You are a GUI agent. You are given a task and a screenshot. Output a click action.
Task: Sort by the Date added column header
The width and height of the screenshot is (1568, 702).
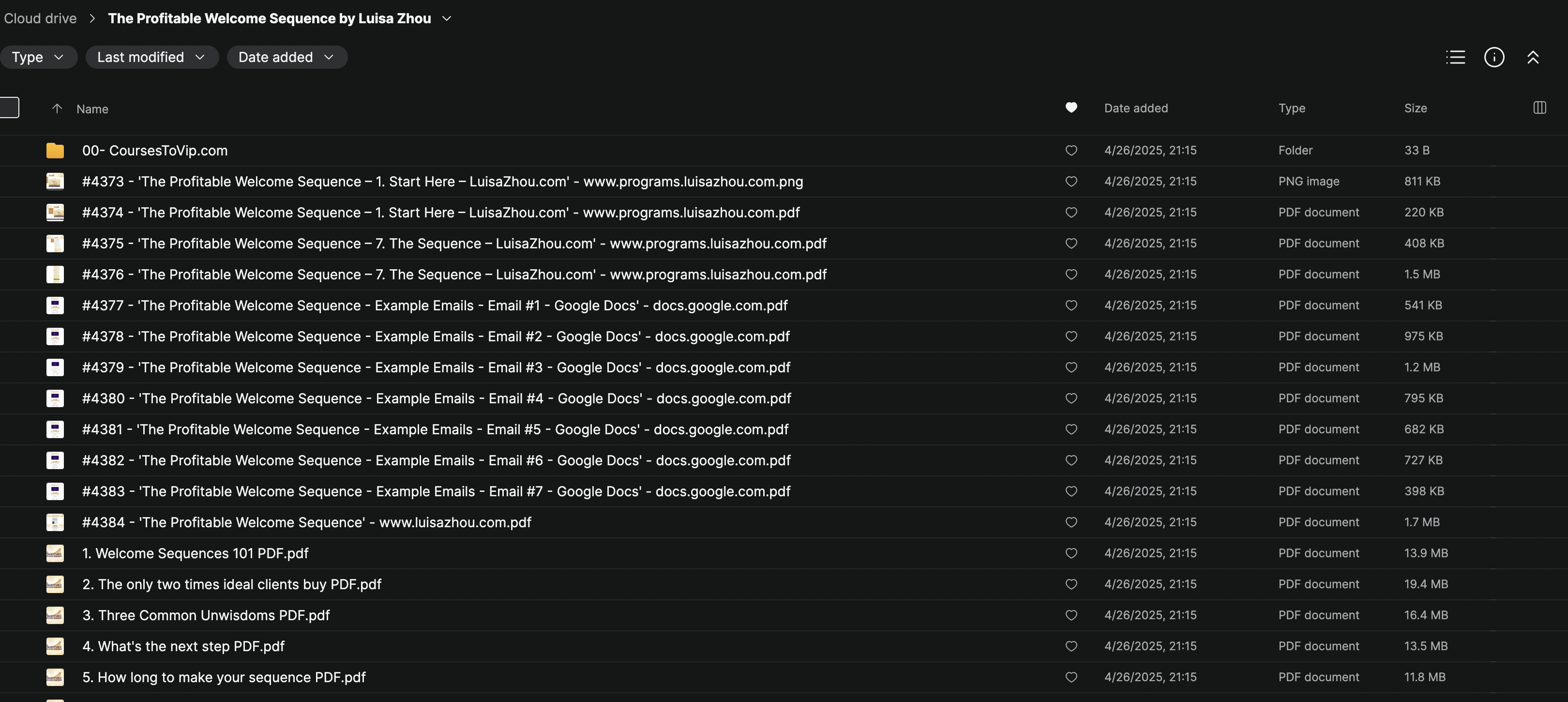(x=1136, y=108)
